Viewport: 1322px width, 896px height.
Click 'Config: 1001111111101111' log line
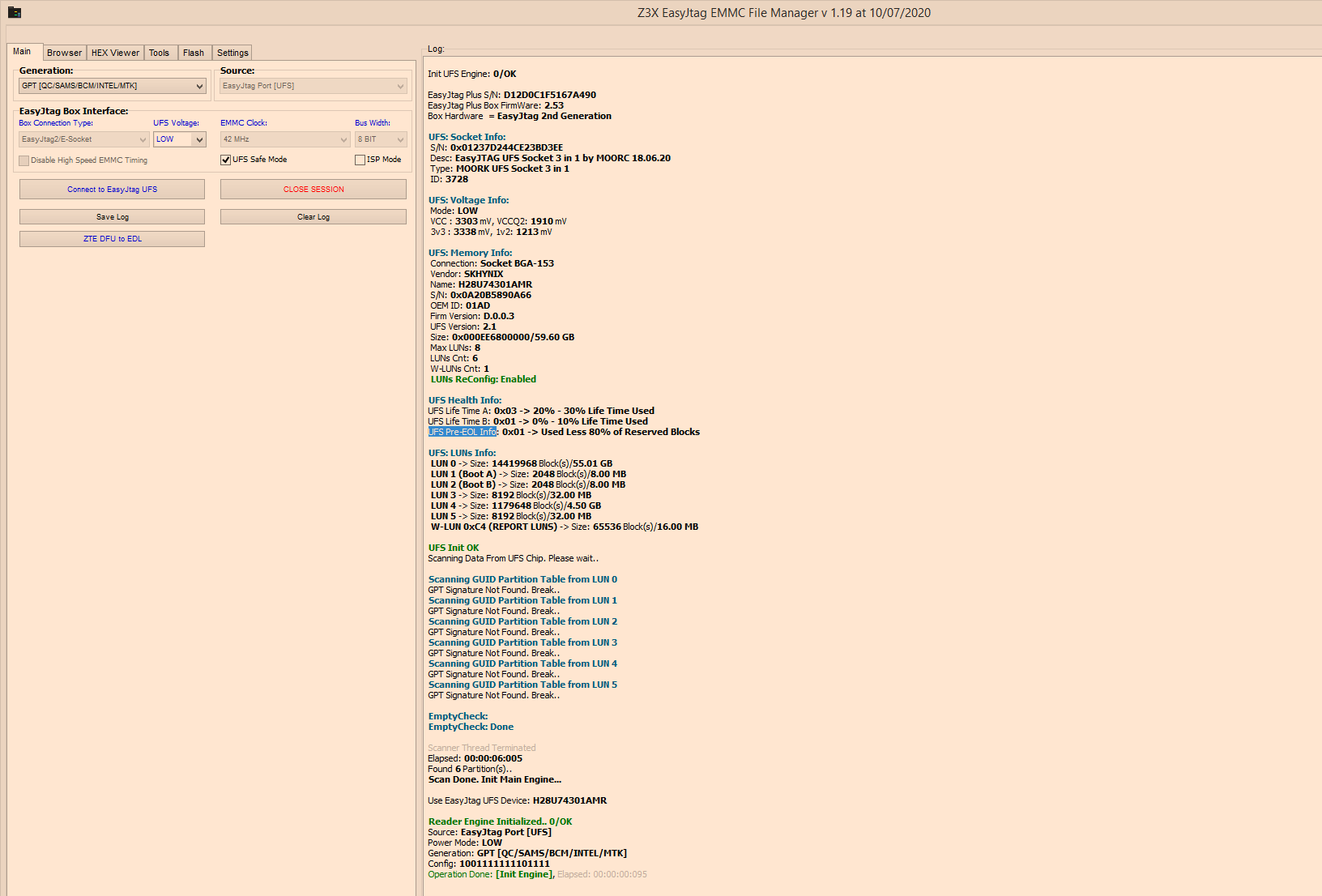(x=489, y=864)
